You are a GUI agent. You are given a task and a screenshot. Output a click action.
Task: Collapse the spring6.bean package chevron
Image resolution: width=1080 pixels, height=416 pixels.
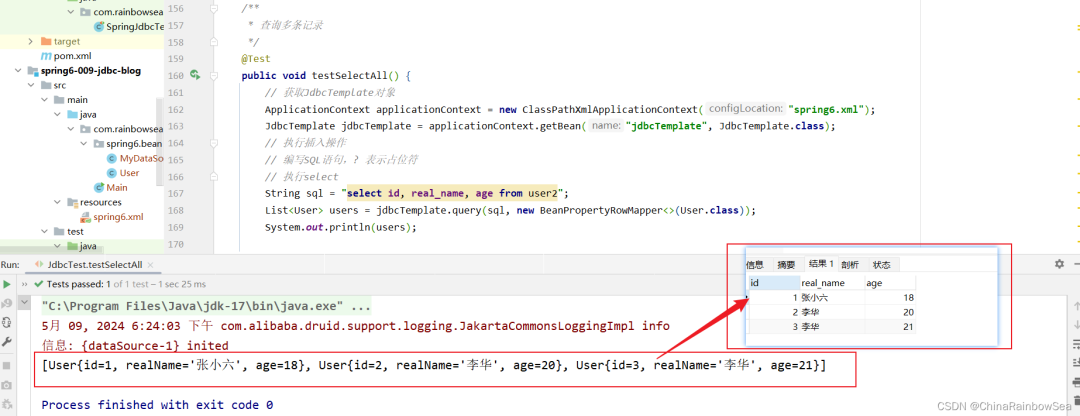coord(85,143)
